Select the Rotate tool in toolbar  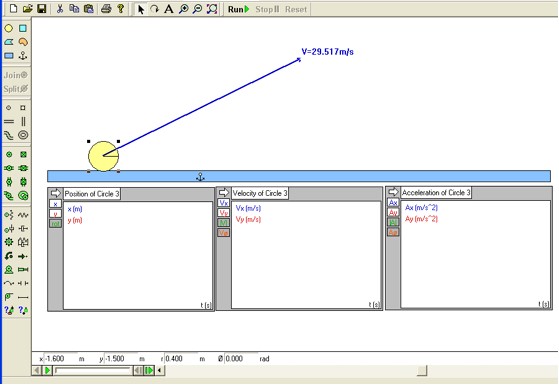(x=155, y=9)
